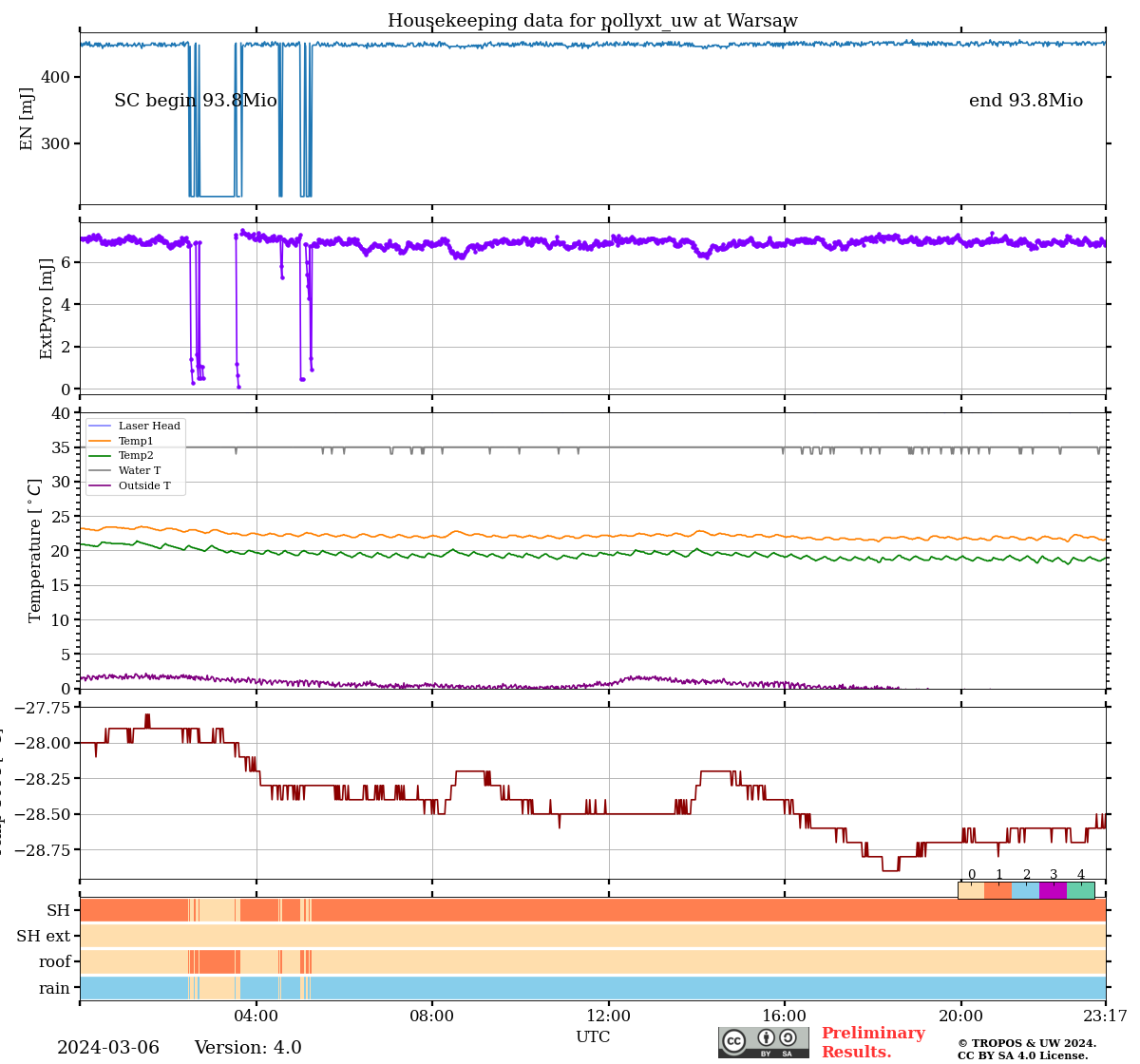Click the 'SC begin 93.8Mio' annotation
Screen dimensions: 1140x1064
coord(196,101)
